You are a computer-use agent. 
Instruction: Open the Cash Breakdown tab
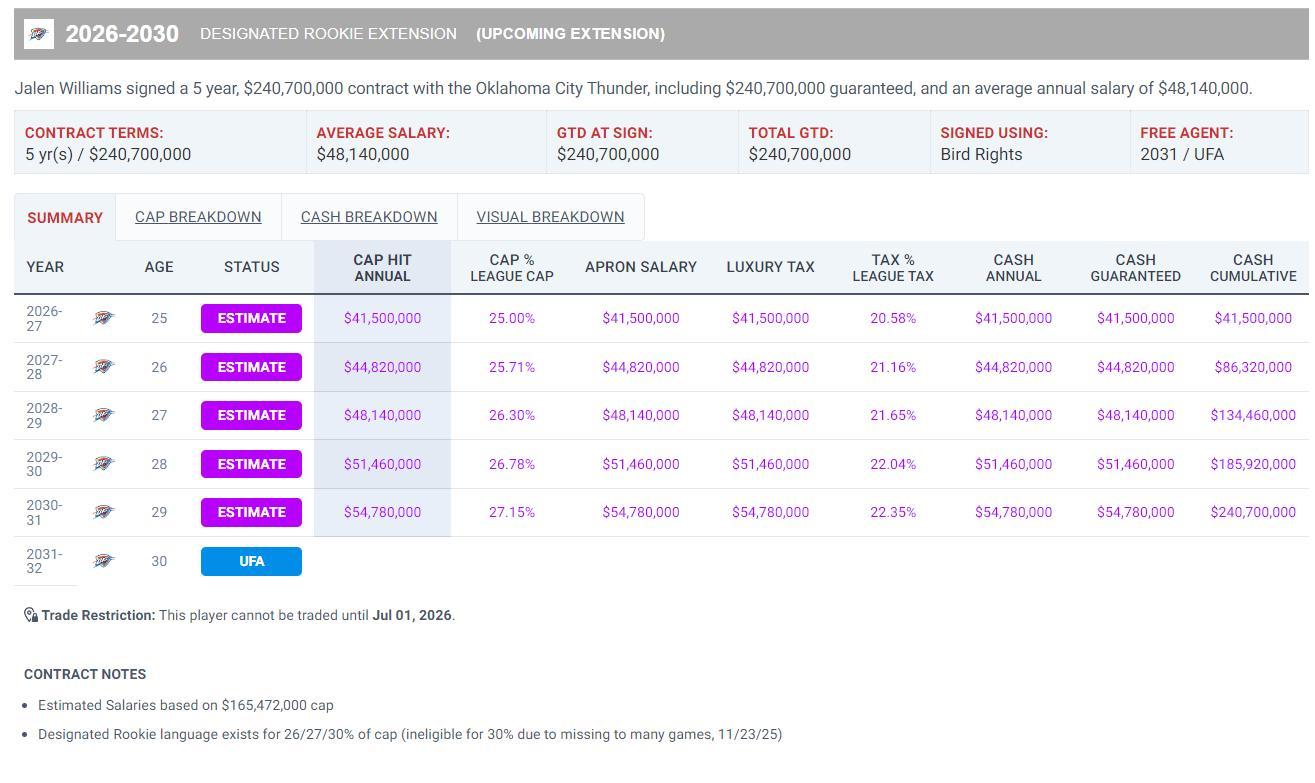369,217
